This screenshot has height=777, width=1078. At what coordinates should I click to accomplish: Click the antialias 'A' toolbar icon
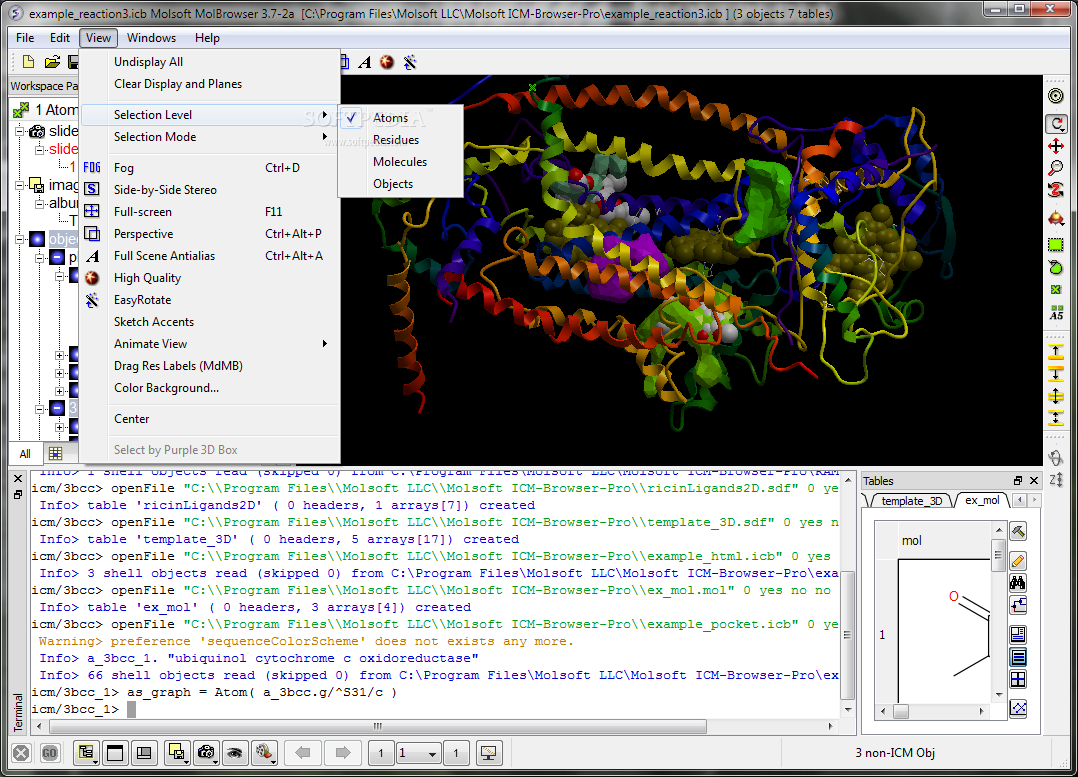[365, 63]
